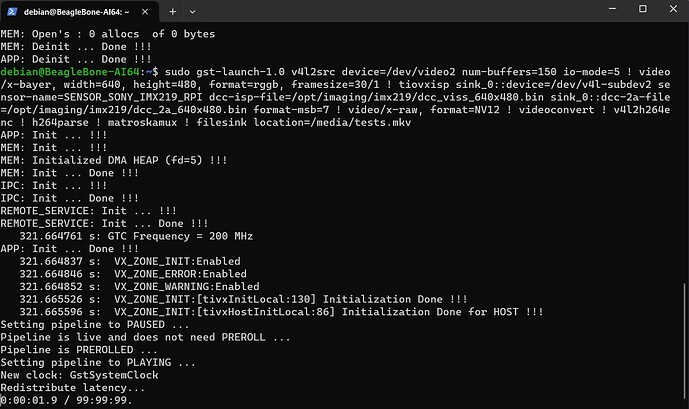Viewport: 689px width, 409px height.
Task: Click the green debian@BeagleBone-AI64 prompt text
Action: click(69, 72)
